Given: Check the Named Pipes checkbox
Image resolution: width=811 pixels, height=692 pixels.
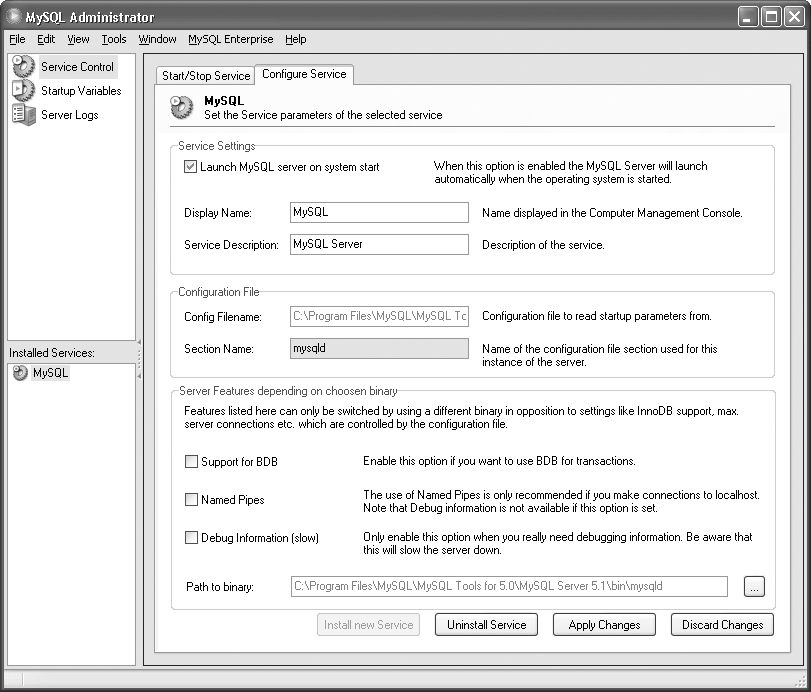Looking at the screenshot, I should click(192, 500).
